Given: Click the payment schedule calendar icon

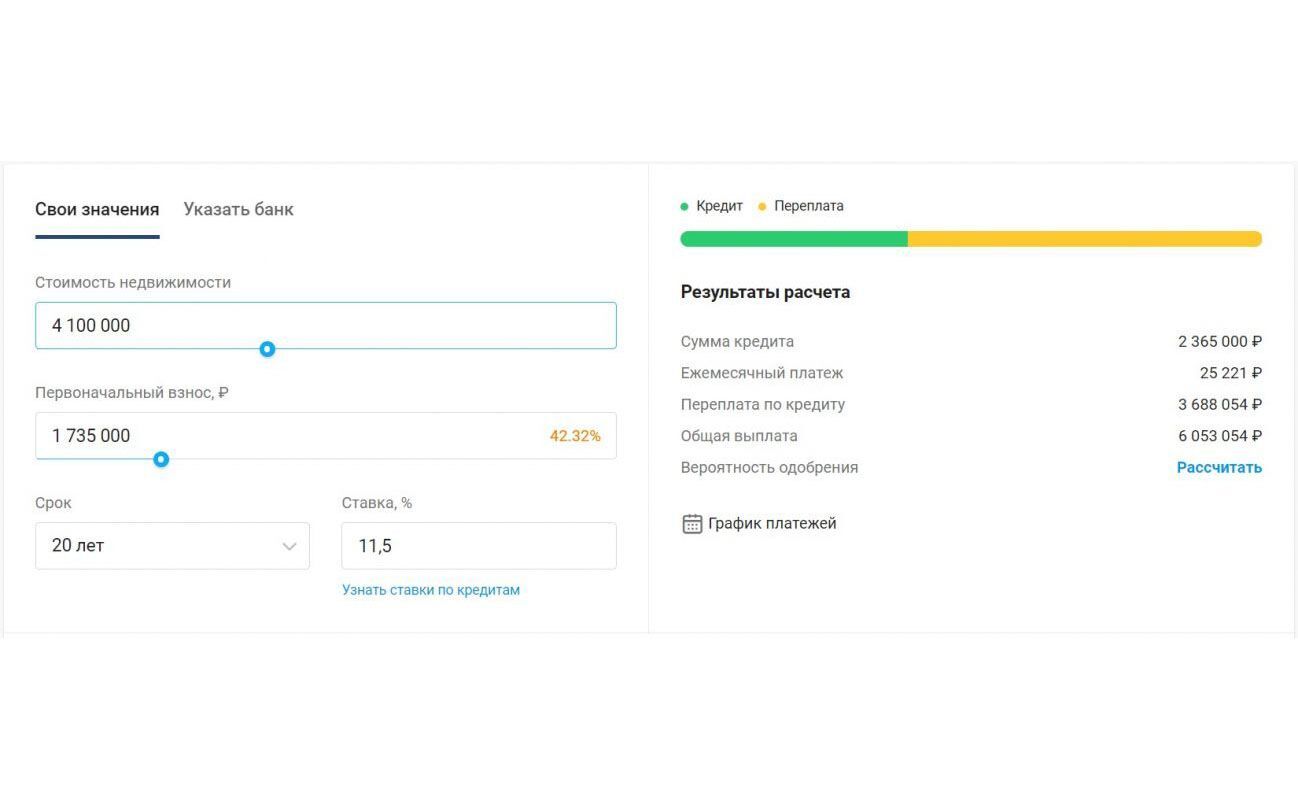Looking at the screenshot, I should (x=691, y=524).
